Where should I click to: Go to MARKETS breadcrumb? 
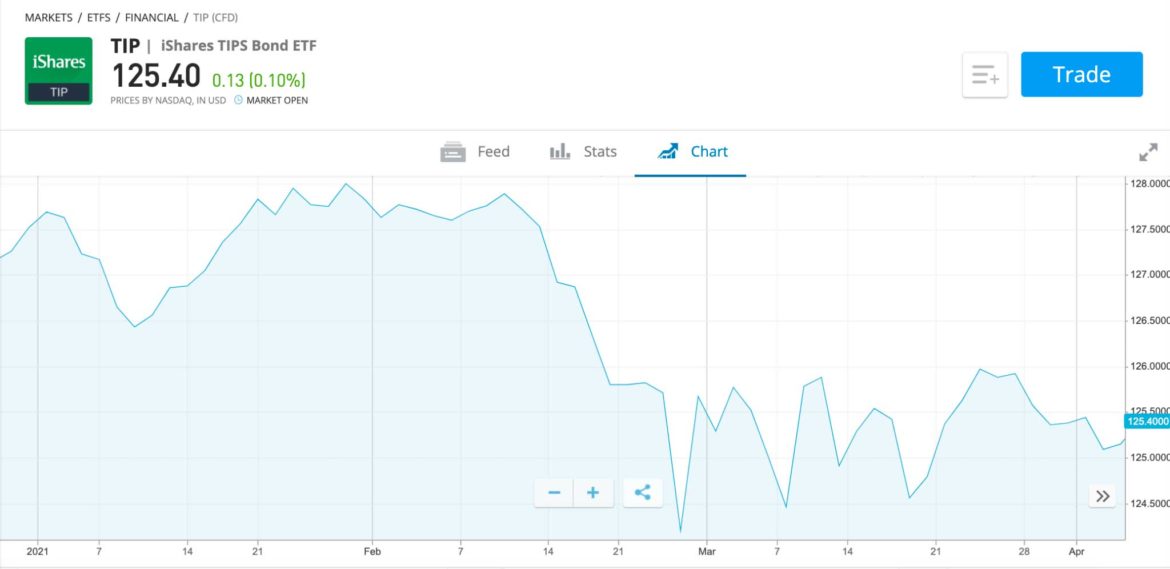click(x=49, y=18)
